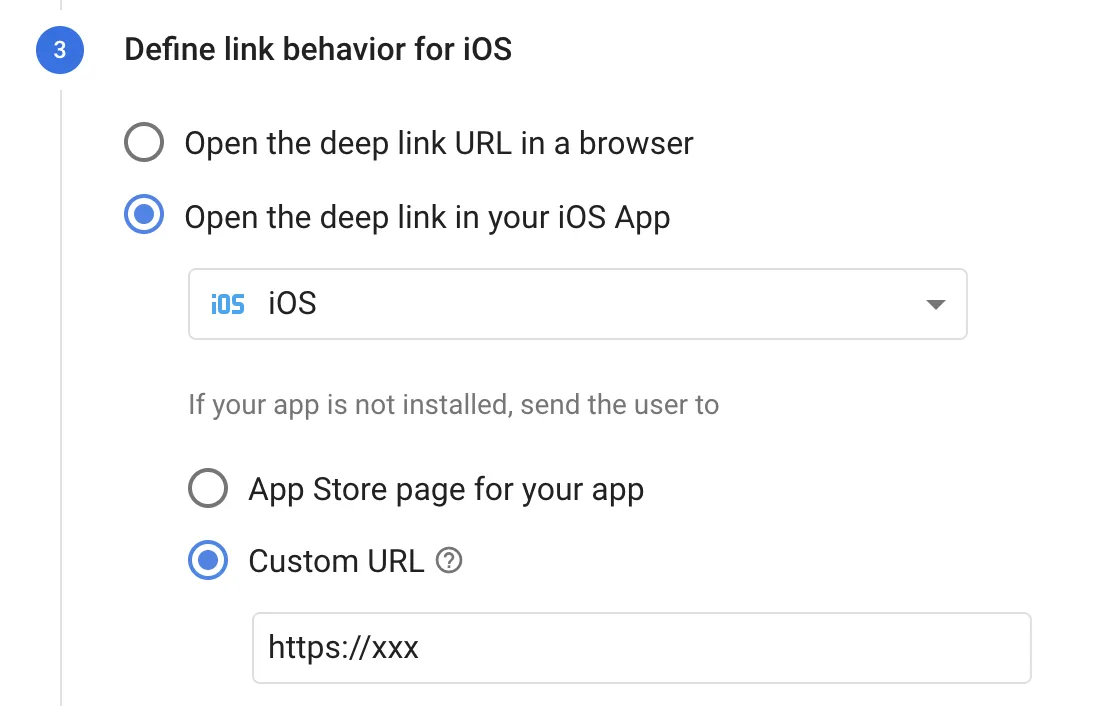Click the help icon beside Custom URL
The image size is (1096, 706).
point(450,561)
